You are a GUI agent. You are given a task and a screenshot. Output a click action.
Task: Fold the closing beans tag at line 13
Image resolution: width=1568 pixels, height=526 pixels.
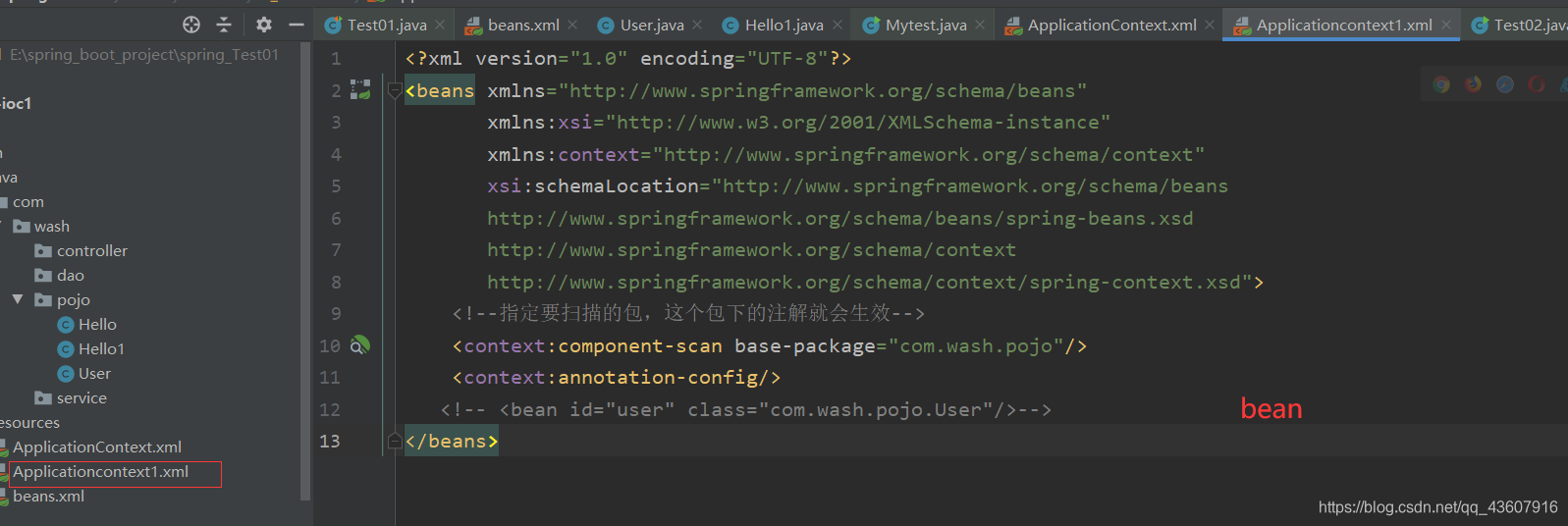tap(395, 441)
